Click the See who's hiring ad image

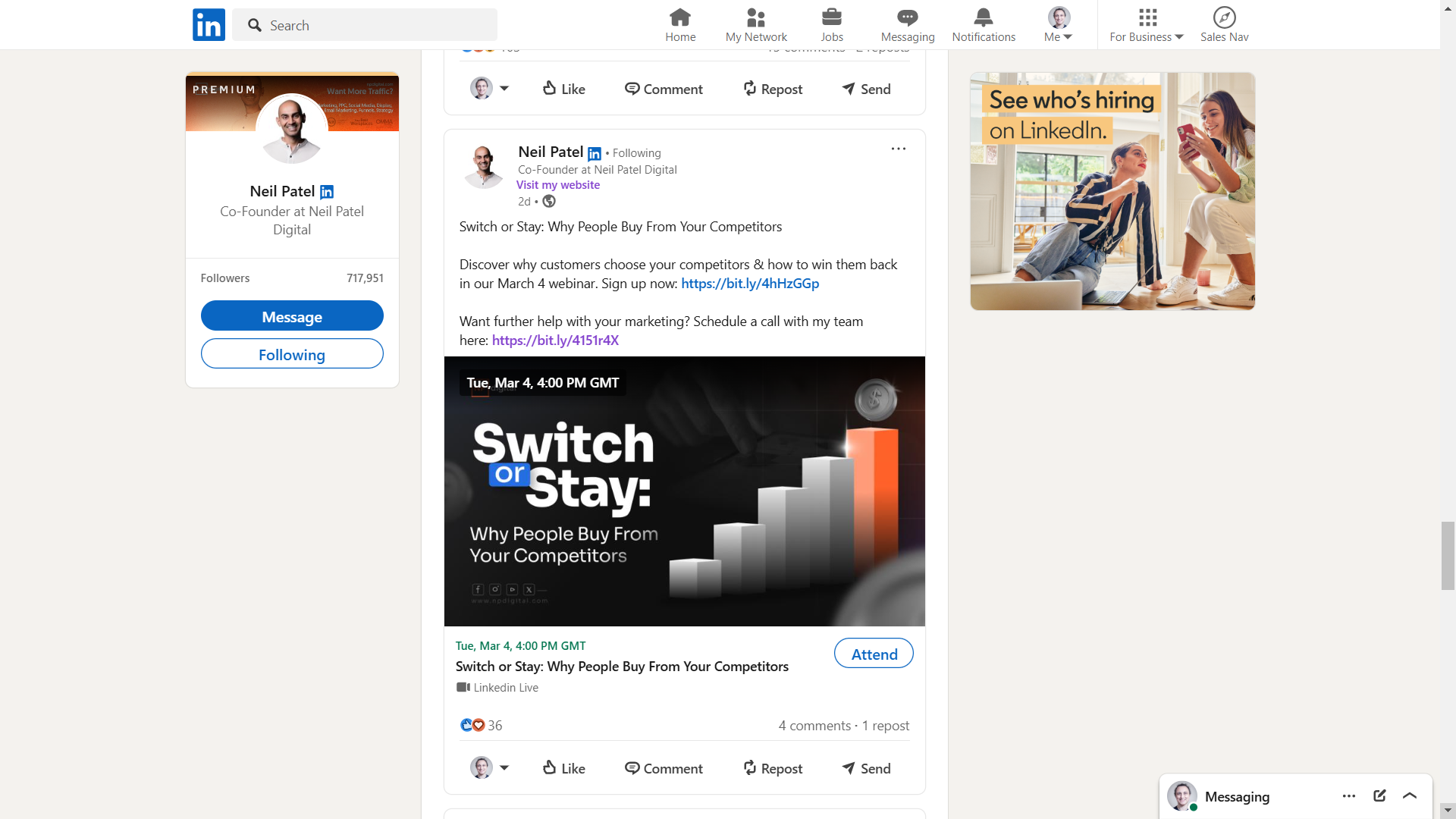click(x=1112, y=191)
